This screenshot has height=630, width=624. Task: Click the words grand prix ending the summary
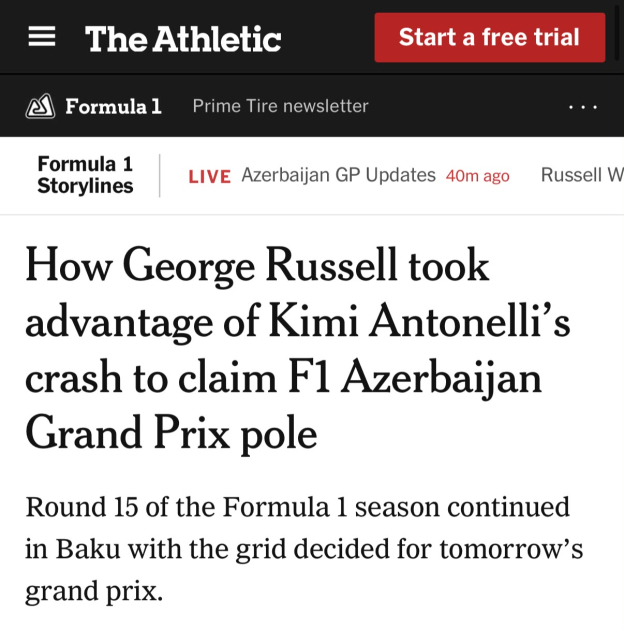click(x=94, y=591)
